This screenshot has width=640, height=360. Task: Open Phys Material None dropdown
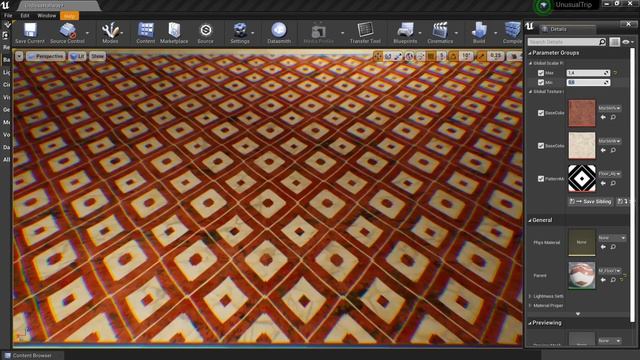click(612, 238)
